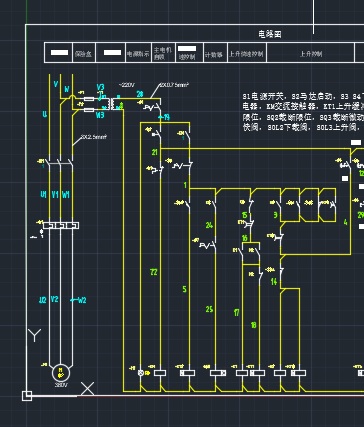Select the 2X2.5mm² cable annotation
This screenshot has height=427, width=364.
coord(93,137)
